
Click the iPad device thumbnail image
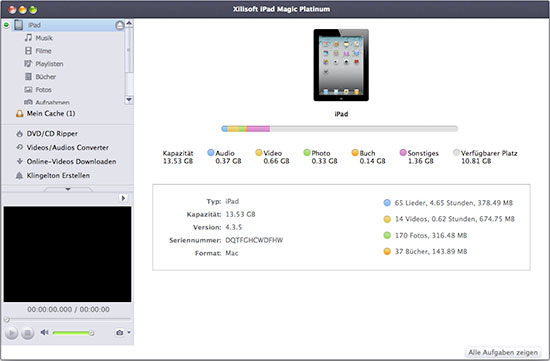(341, 65)
